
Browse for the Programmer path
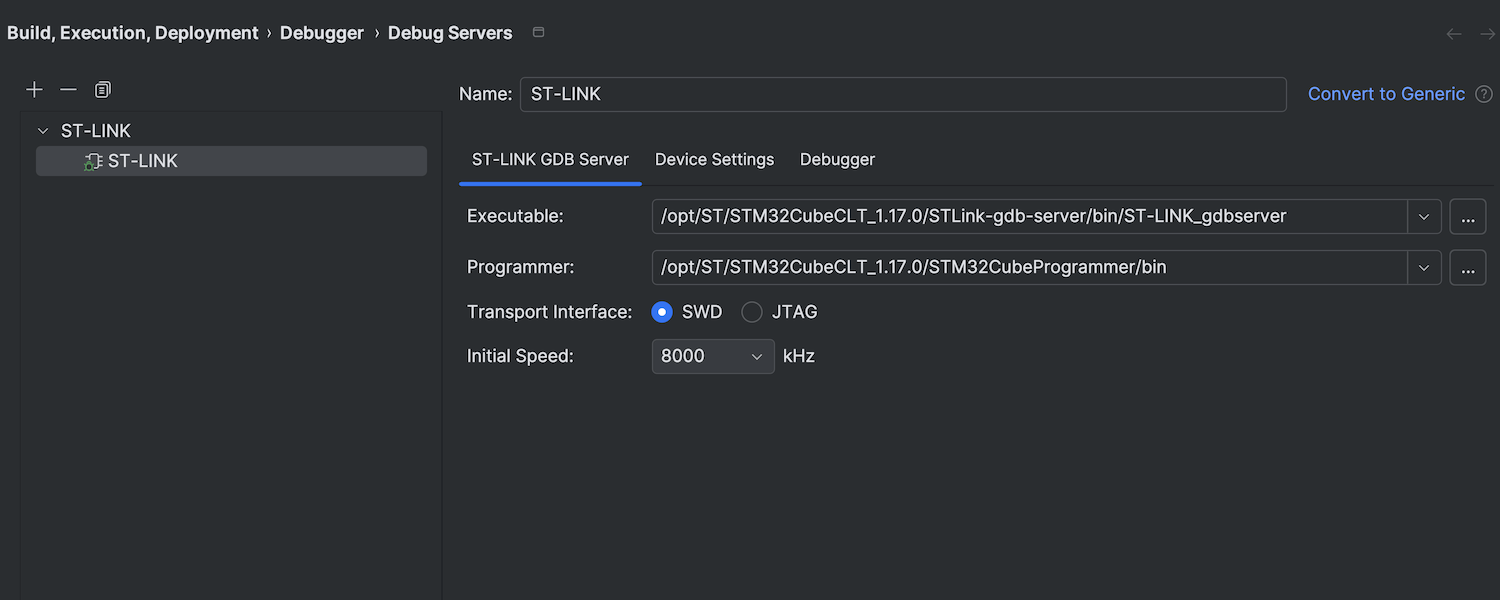1467,267
